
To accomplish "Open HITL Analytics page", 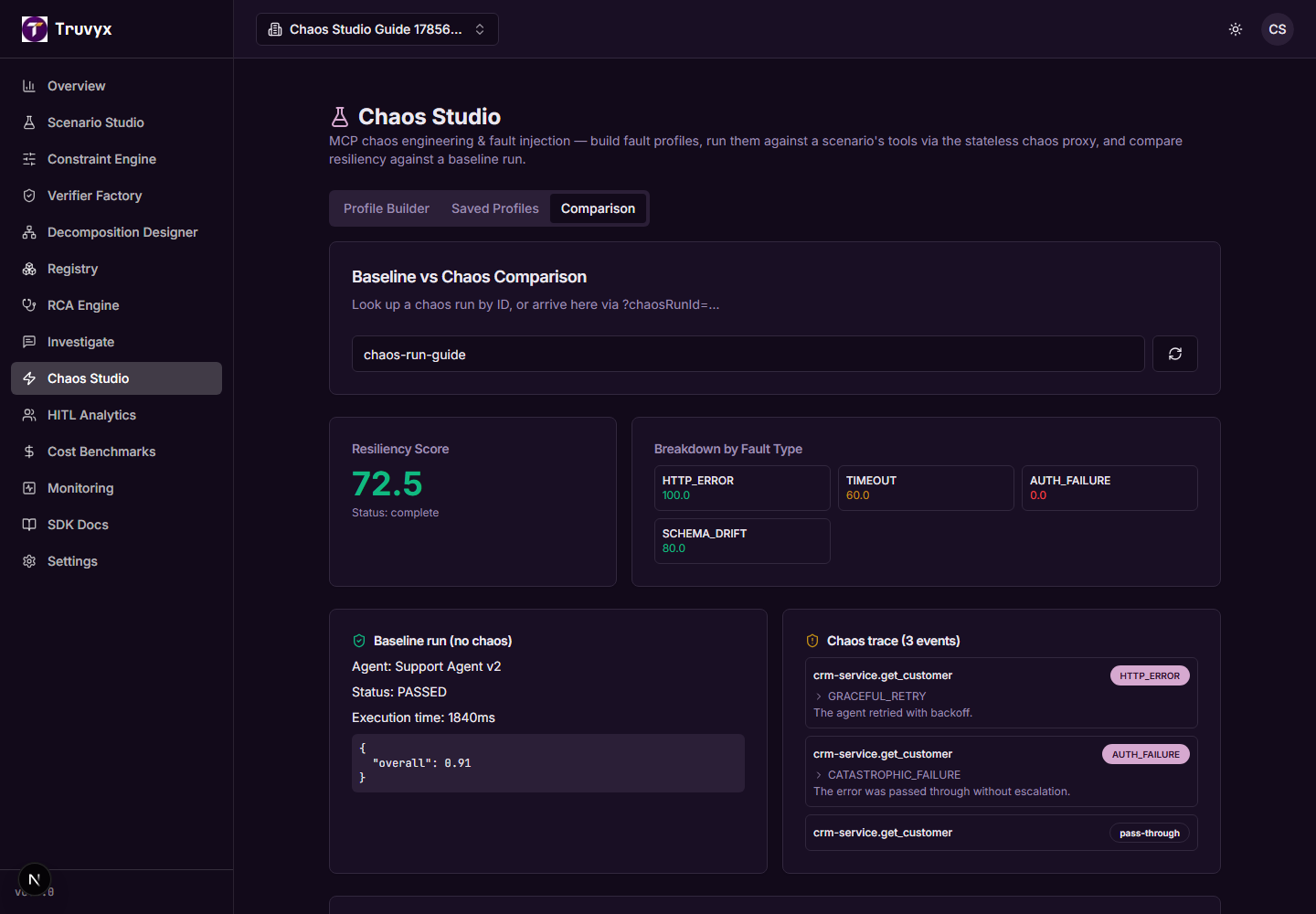I will 116,415.
